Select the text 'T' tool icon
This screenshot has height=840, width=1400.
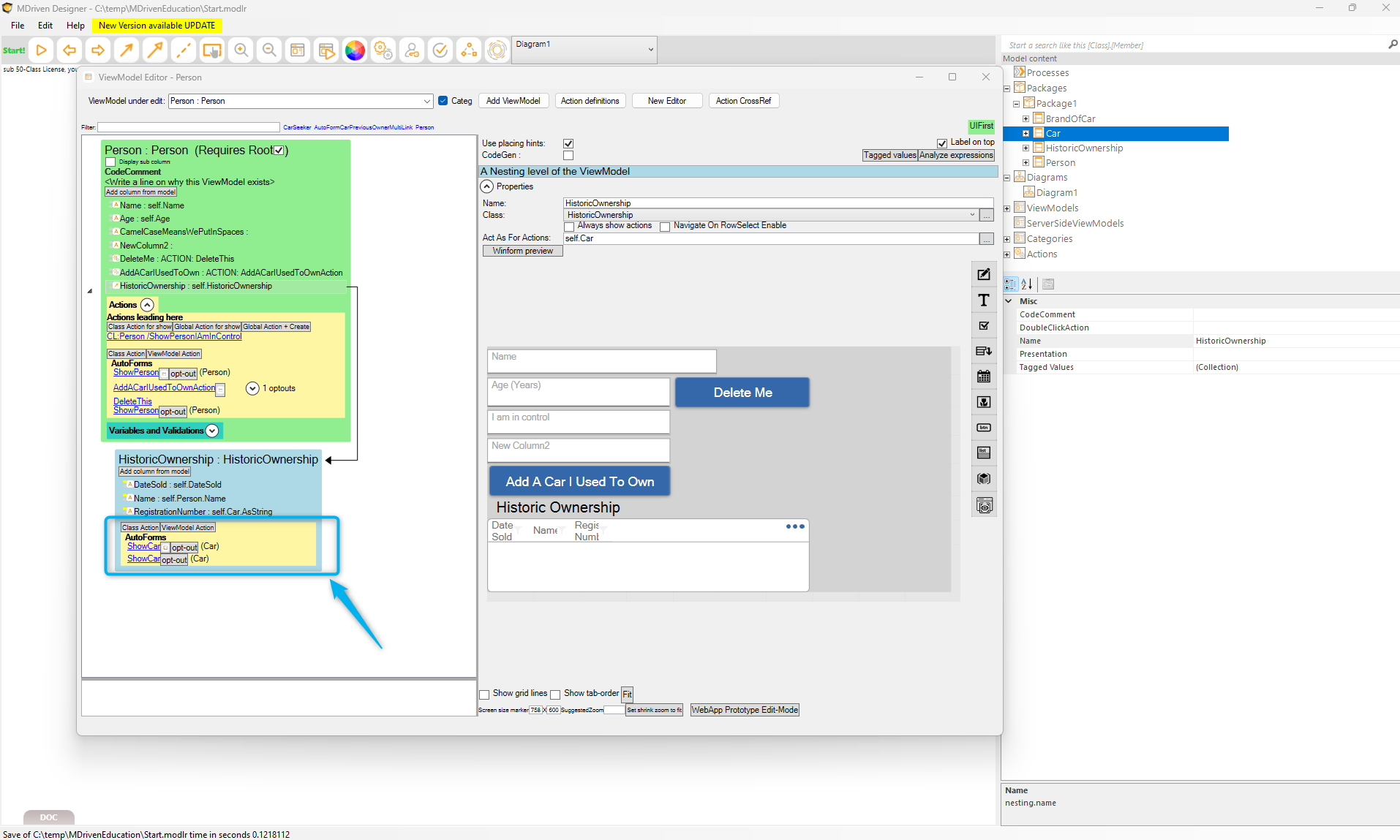pyautogui.click(x=984, y=300)
